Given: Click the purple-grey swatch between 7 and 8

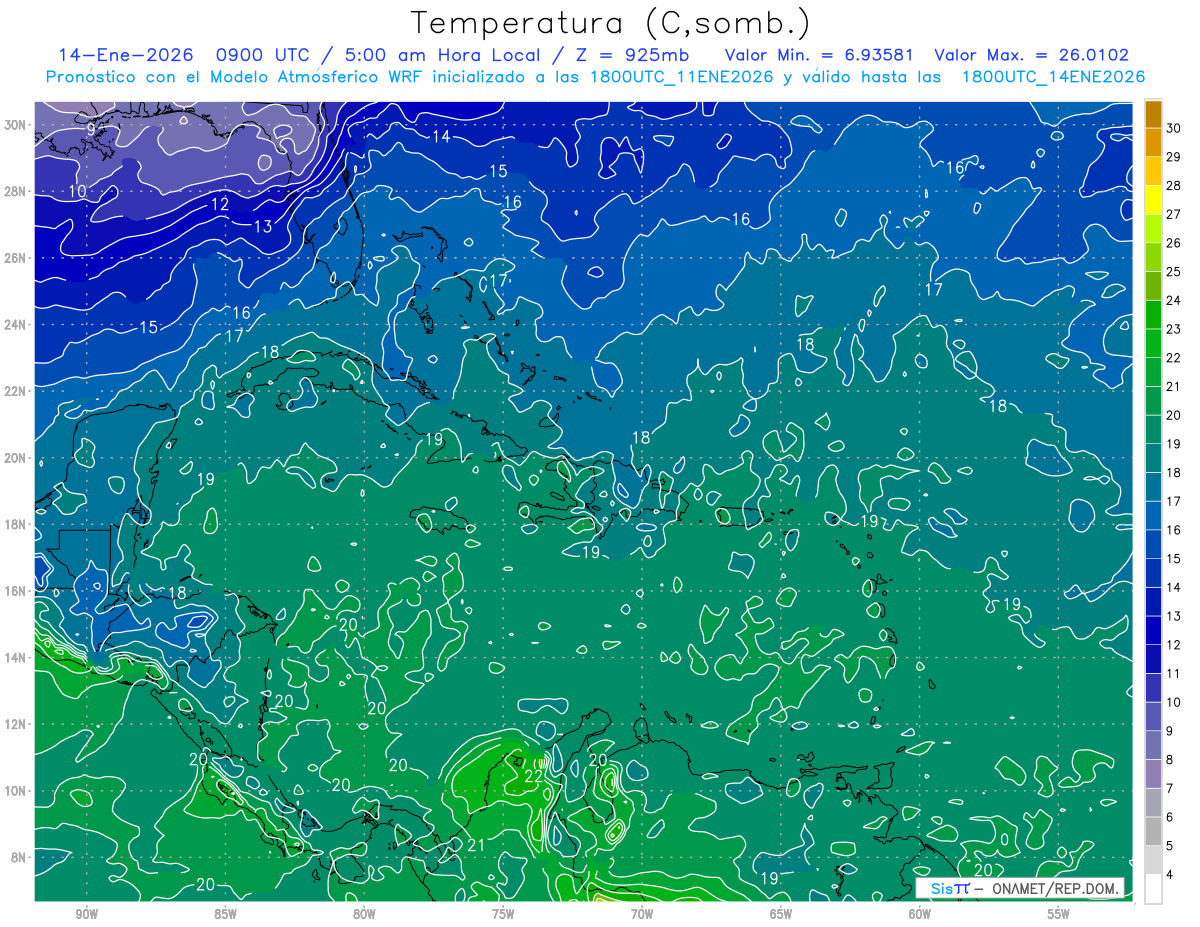Looking at the screenshot, I should tap(1153, 774).
